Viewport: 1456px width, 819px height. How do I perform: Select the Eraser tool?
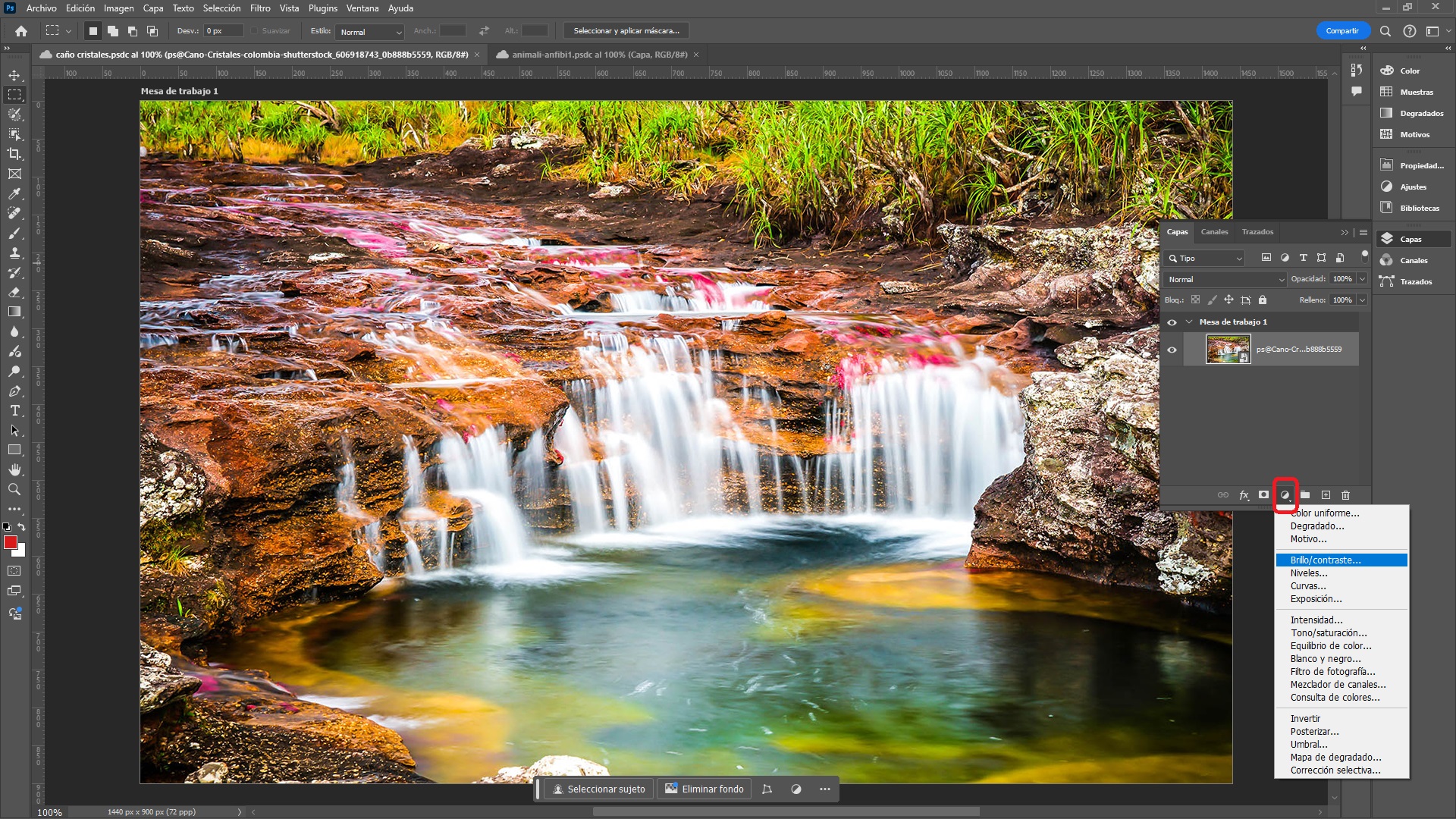14,293
